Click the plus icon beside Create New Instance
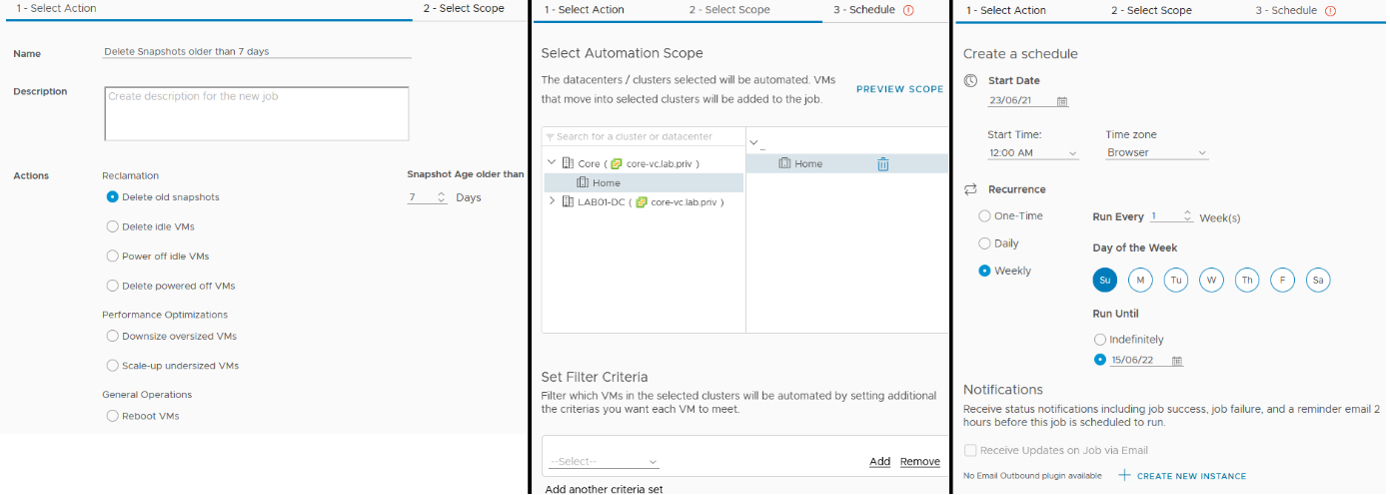 coord(1124,475)
